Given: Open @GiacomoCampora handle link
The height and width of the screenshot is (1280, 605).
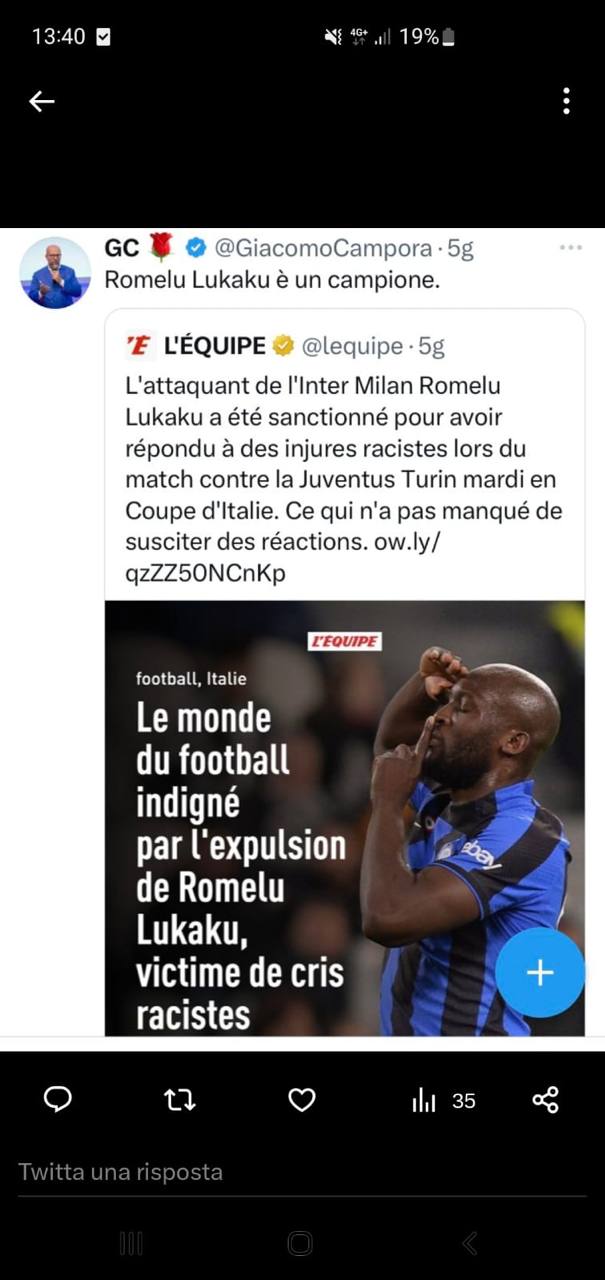Looking at the screenshot, I should 324,248.
